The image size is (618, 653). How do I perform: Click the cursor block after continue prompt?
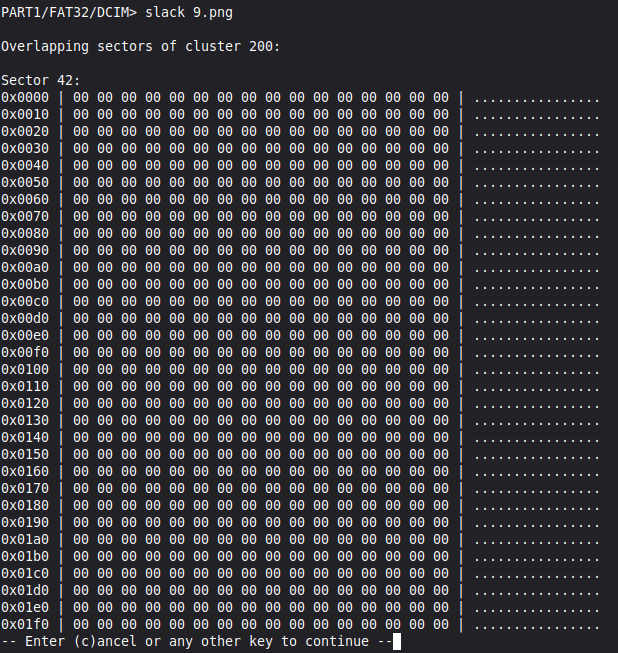coord(397,641)
